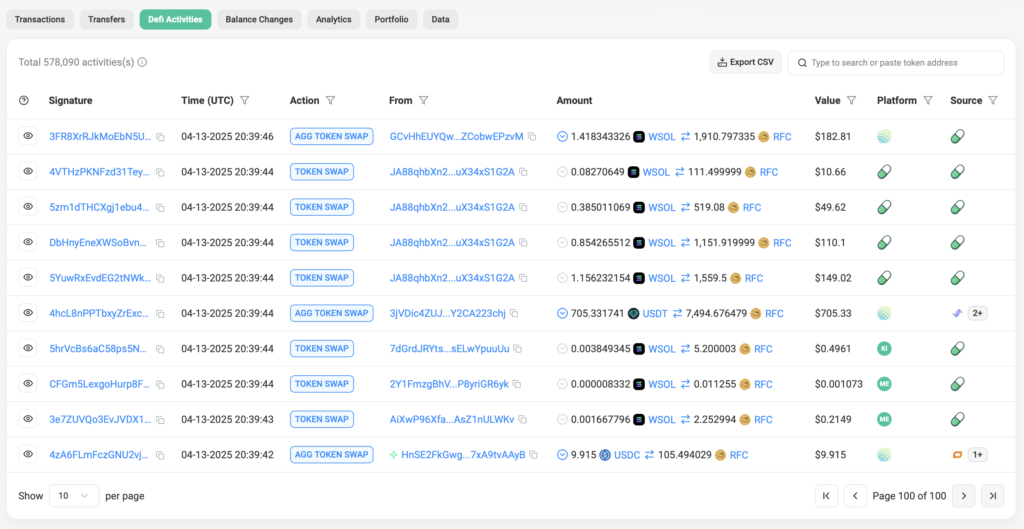Viewport: 1024px width, 529px height.
Task: Click the WSOL token icon in the $182.81 row
Action: pyautogui.click(x=639, y=136)
